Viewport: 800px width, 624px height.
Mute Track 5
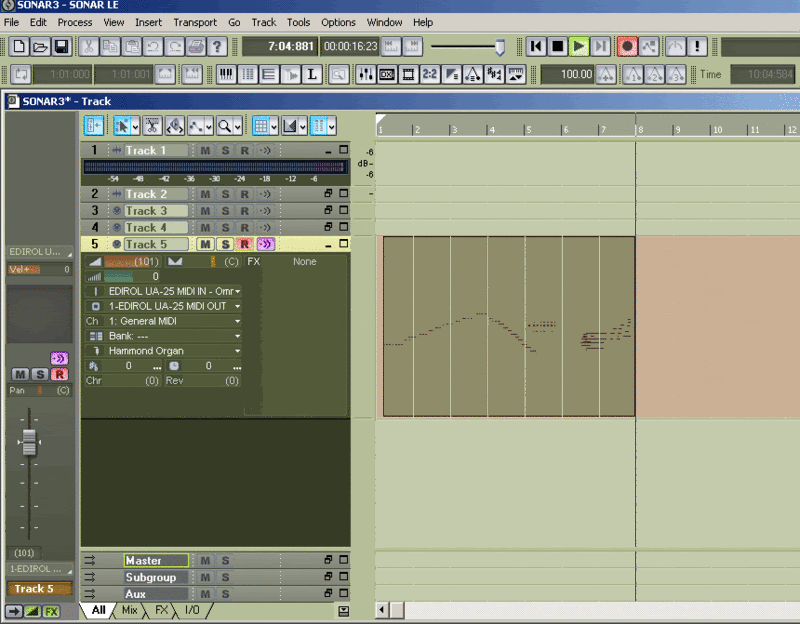tap(205, 244)
